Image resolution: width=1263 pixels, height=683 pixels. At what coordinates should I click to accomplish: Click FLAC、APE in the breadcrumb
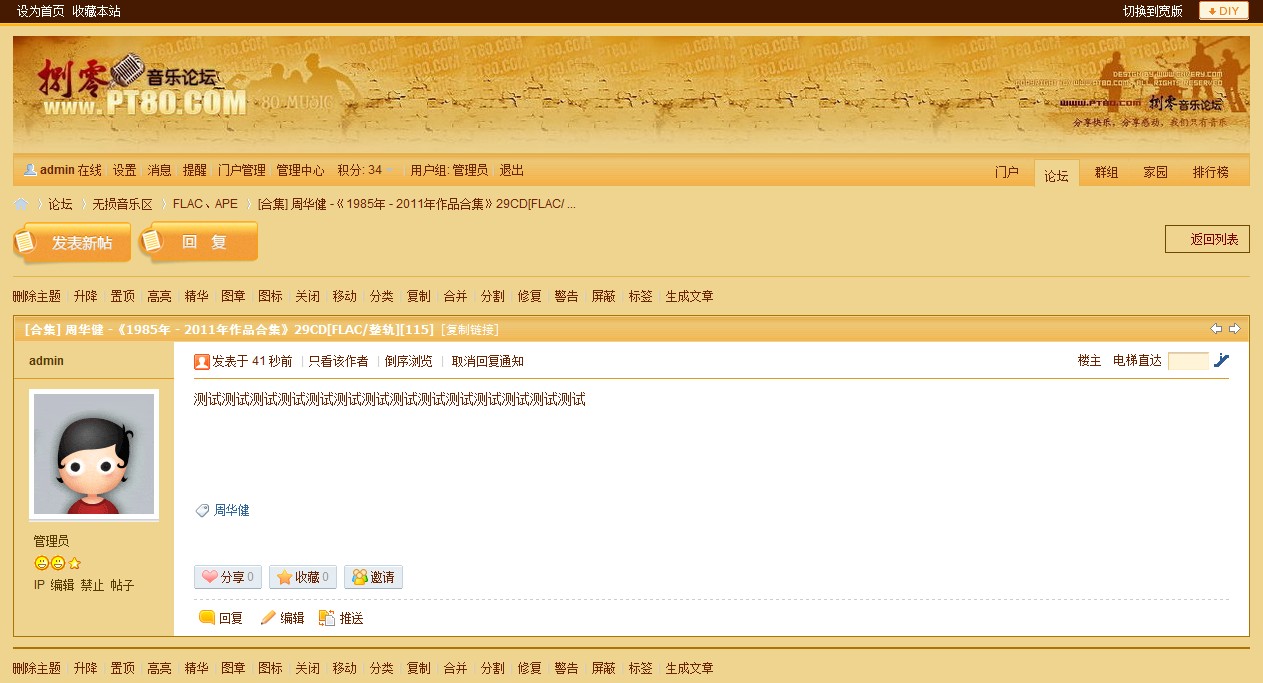pos(205,204)
